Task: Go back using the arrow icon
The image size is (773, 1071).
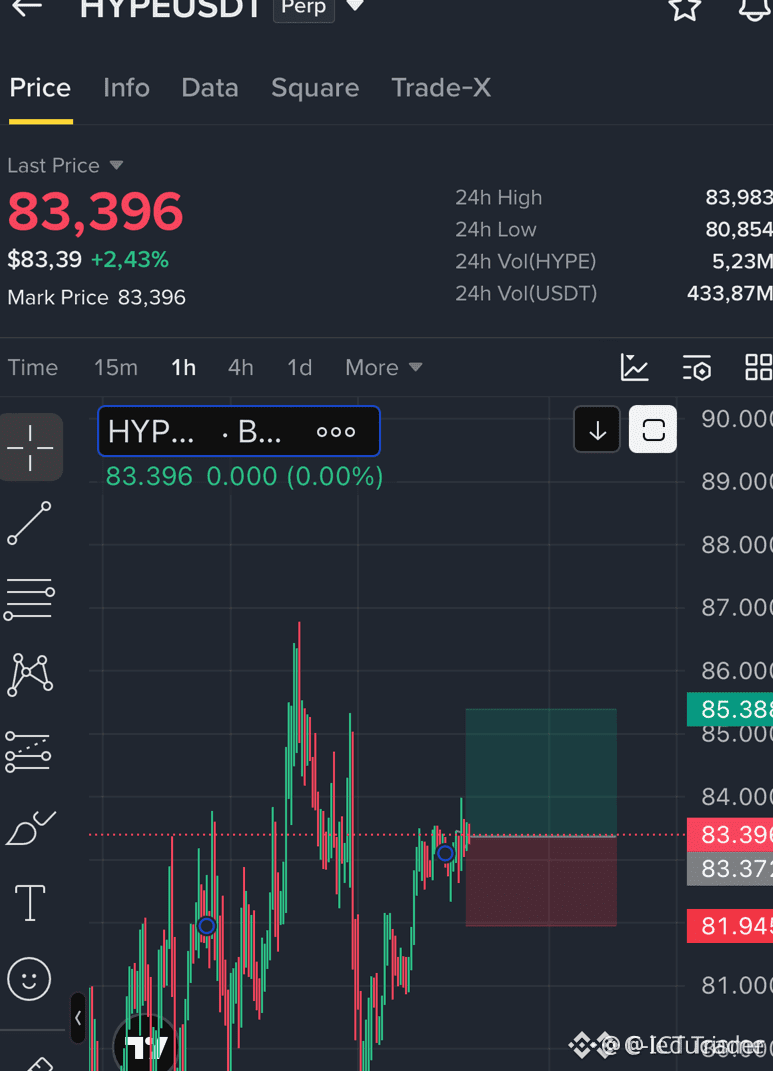Action: point(27,8)
